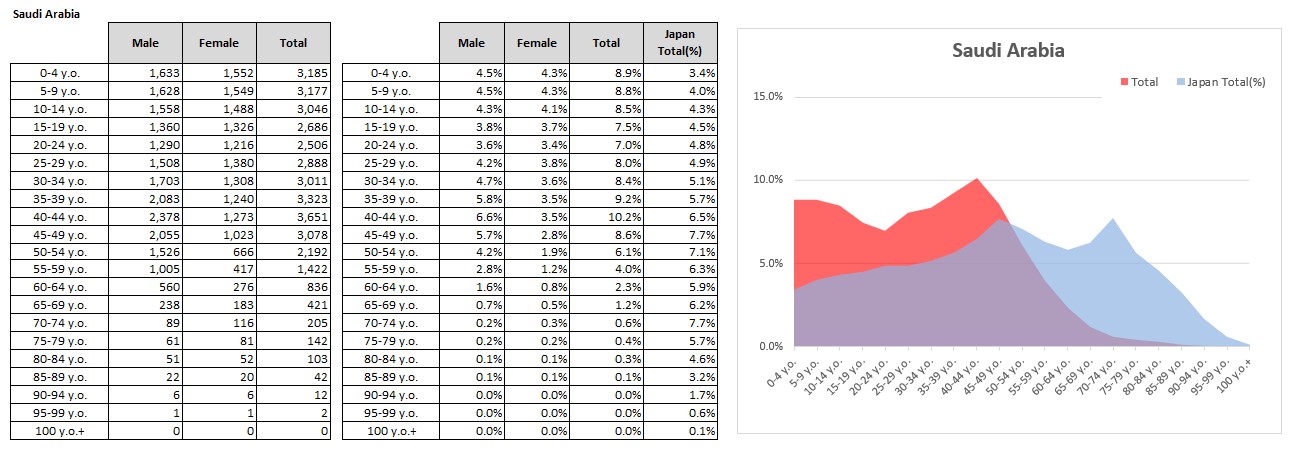Screen dimensions: 1299x450
Task: Select Total header in population count table
Action: [x=294, y=43]
